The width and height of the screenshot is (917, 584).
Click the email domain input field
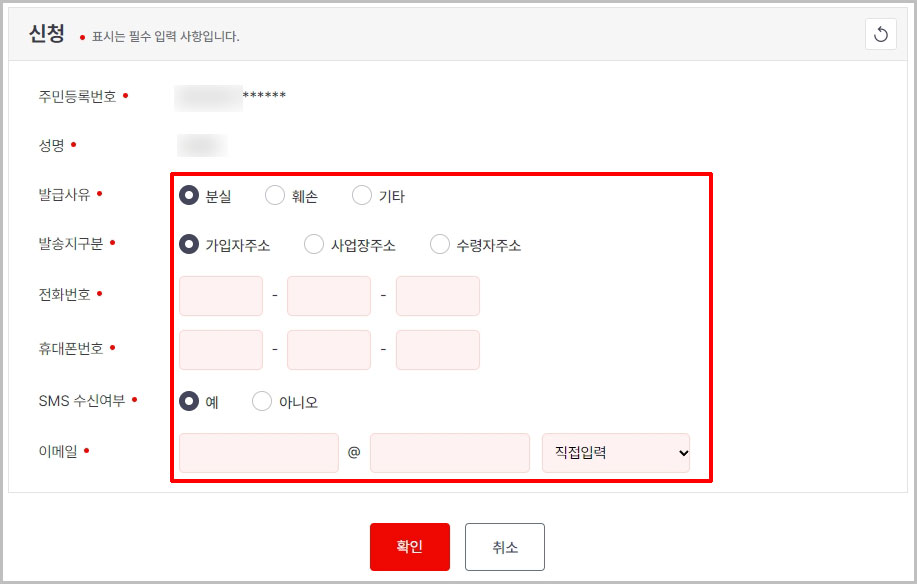[449, 453]
